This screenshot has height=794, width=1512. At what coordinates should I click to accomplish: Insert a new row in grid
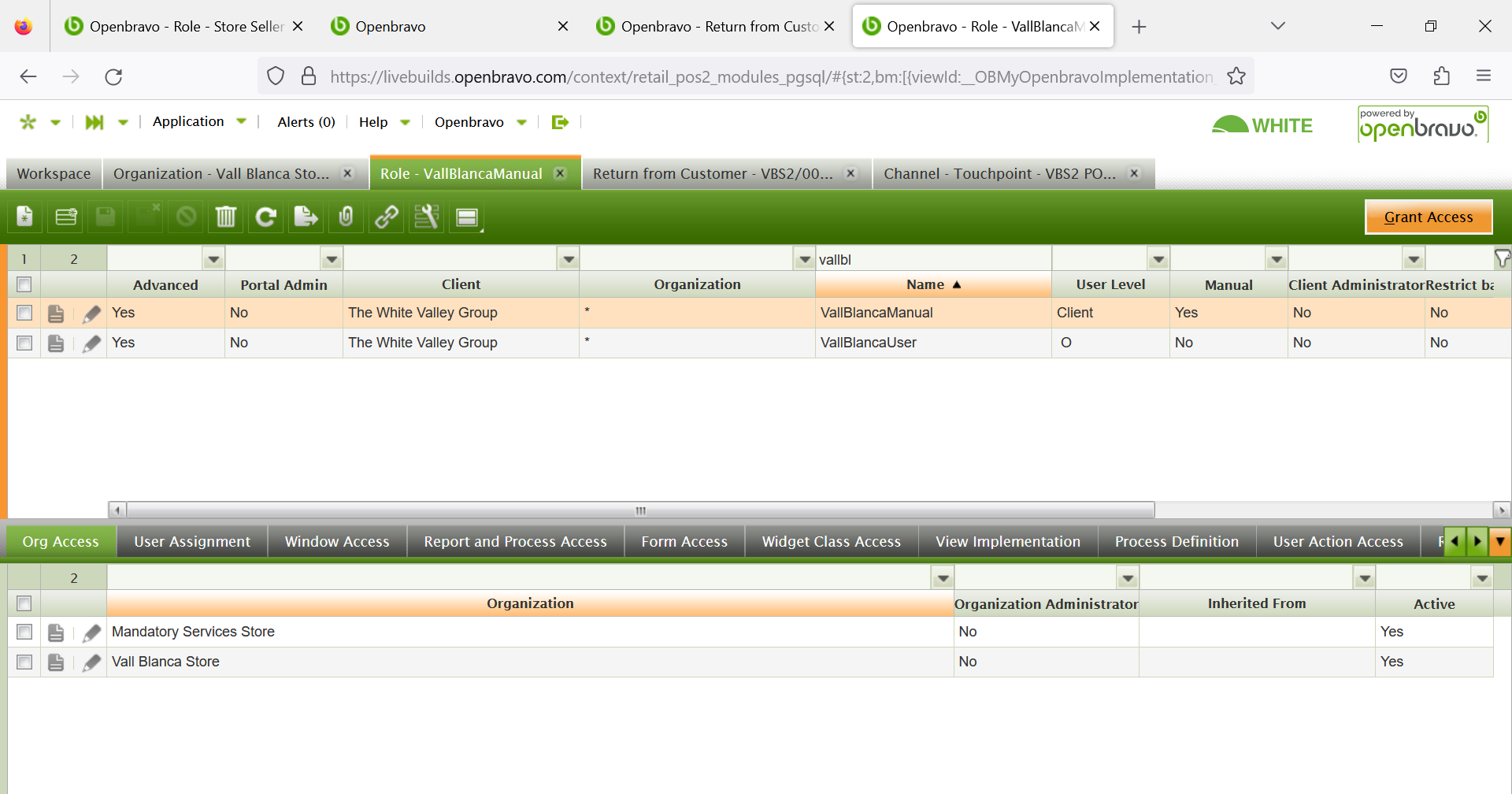pyautogui.click(x=65, y=217)
